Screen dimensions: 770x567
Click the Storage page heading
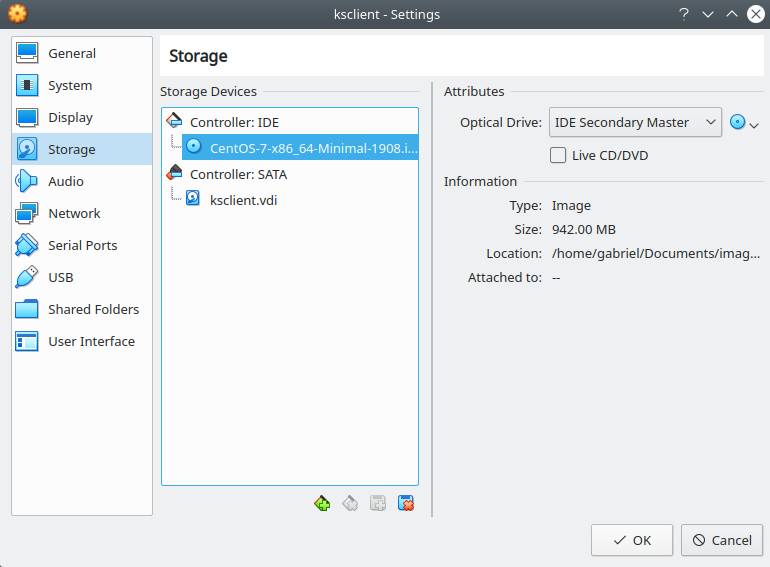198,56
